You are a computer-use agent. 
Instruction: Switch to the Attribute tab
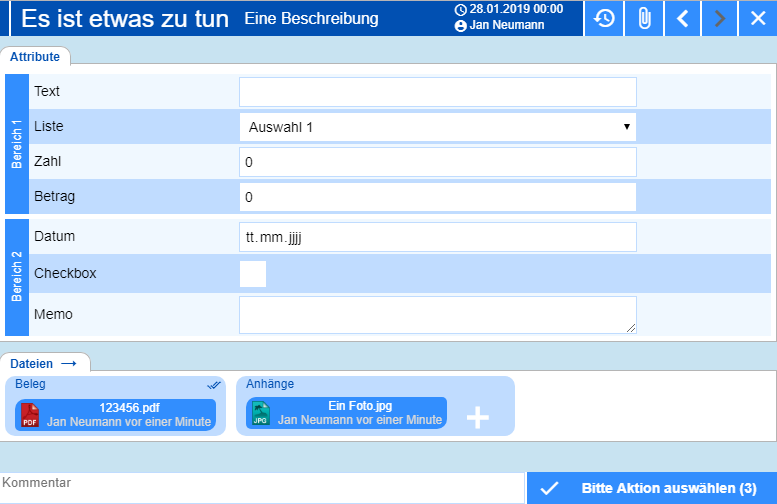pos(35,57)
